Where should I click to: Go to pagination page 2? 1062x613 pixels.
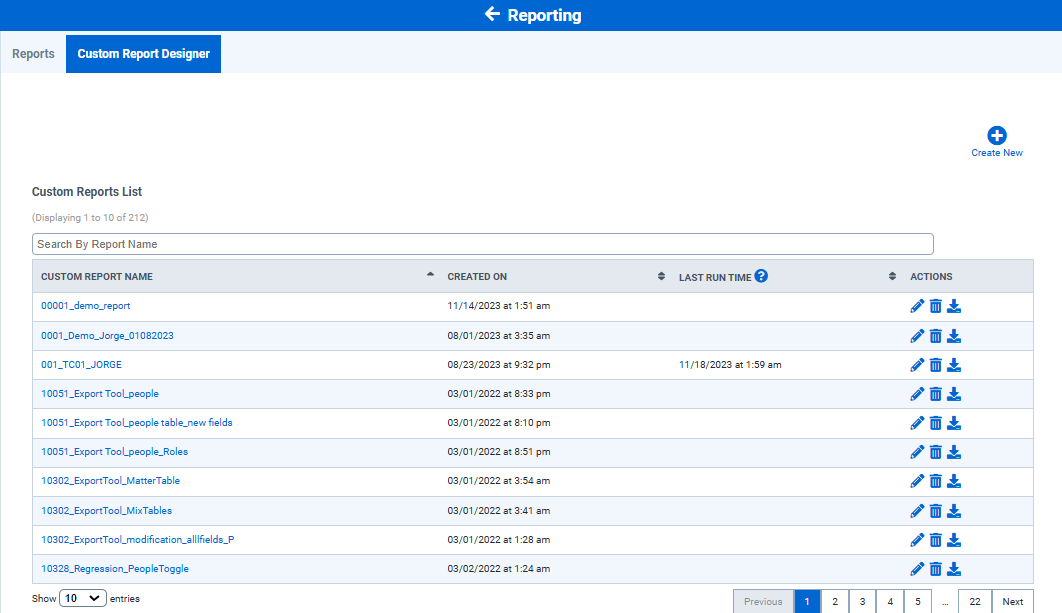tap(835, 601)
